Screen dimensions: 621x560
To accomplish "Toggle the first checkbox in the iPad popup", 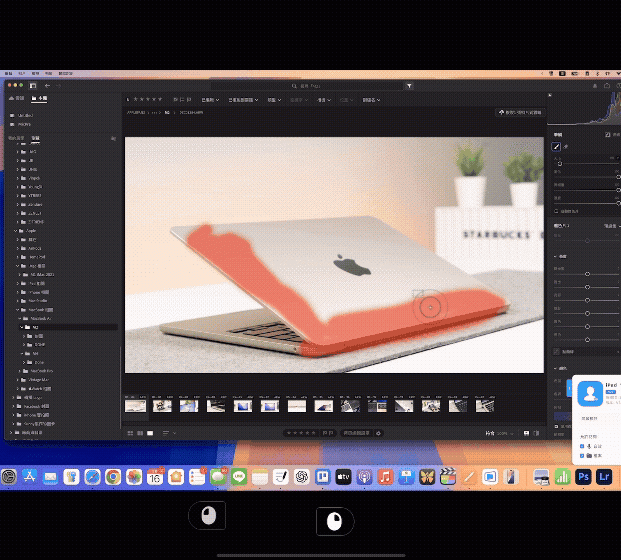I will pos(583,446).
